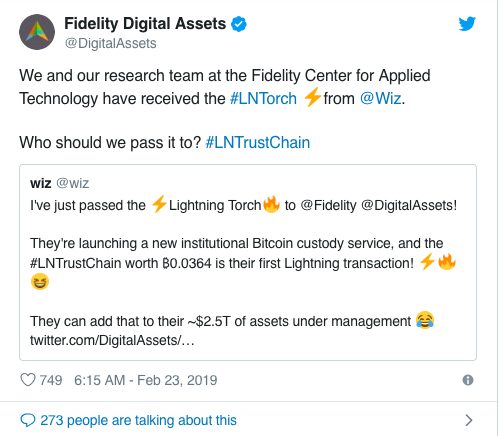Expand conversation with right chevron arrow
The height and width of the screenshot is (436, 500).
469,420
